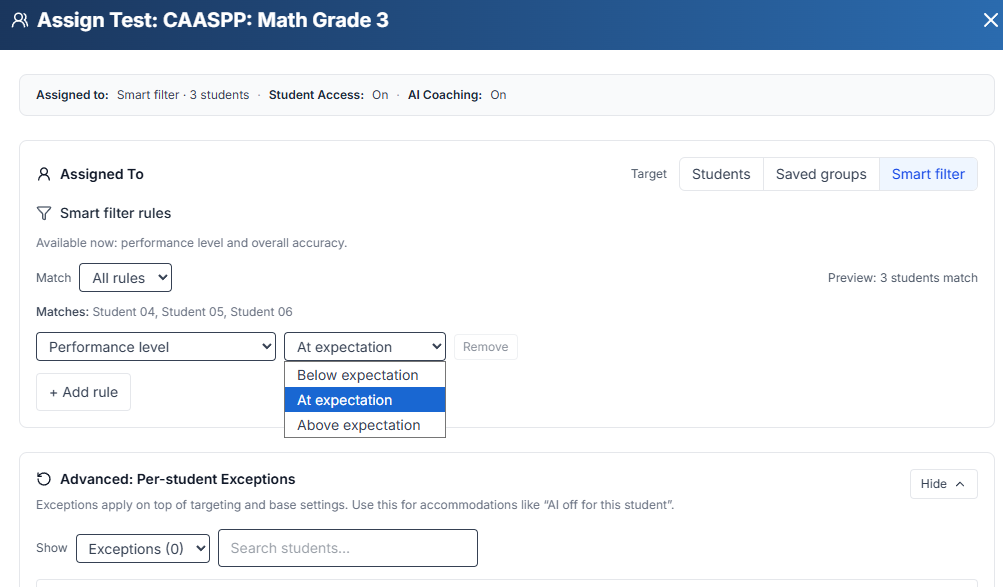Focus the Search students field
The image size is (1003, 587).
(x=347, y=548)
